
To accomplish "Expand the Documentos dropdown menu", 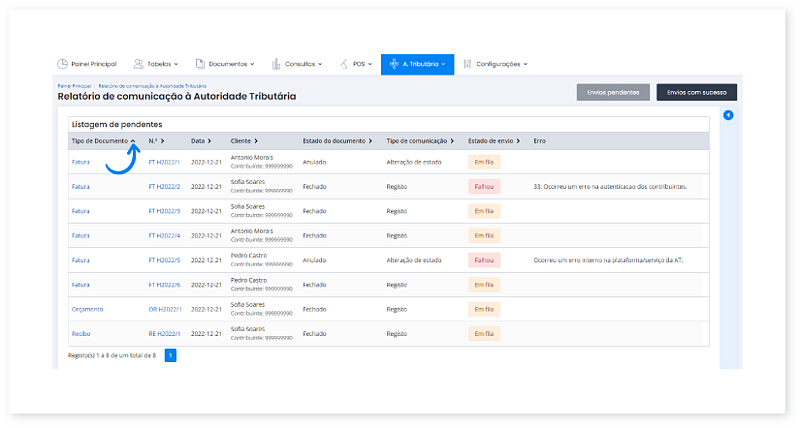I will [x=225, y=64].
